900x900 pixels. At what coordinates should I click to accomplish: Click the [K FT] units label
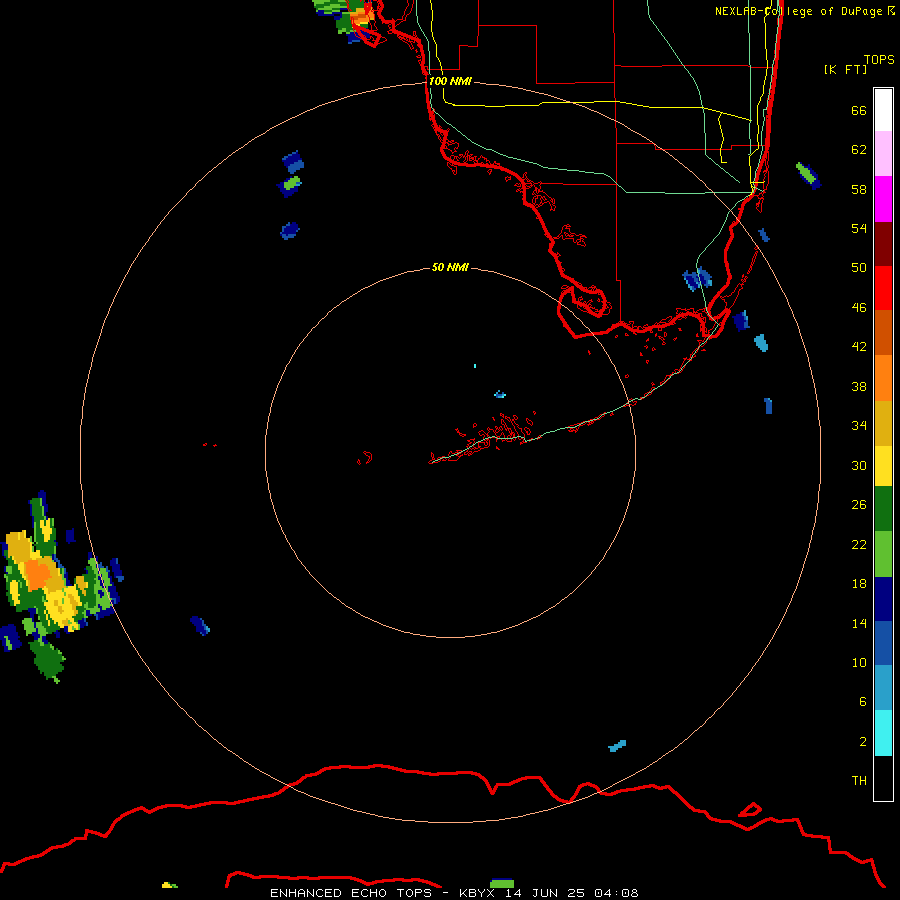click(845, 69)
